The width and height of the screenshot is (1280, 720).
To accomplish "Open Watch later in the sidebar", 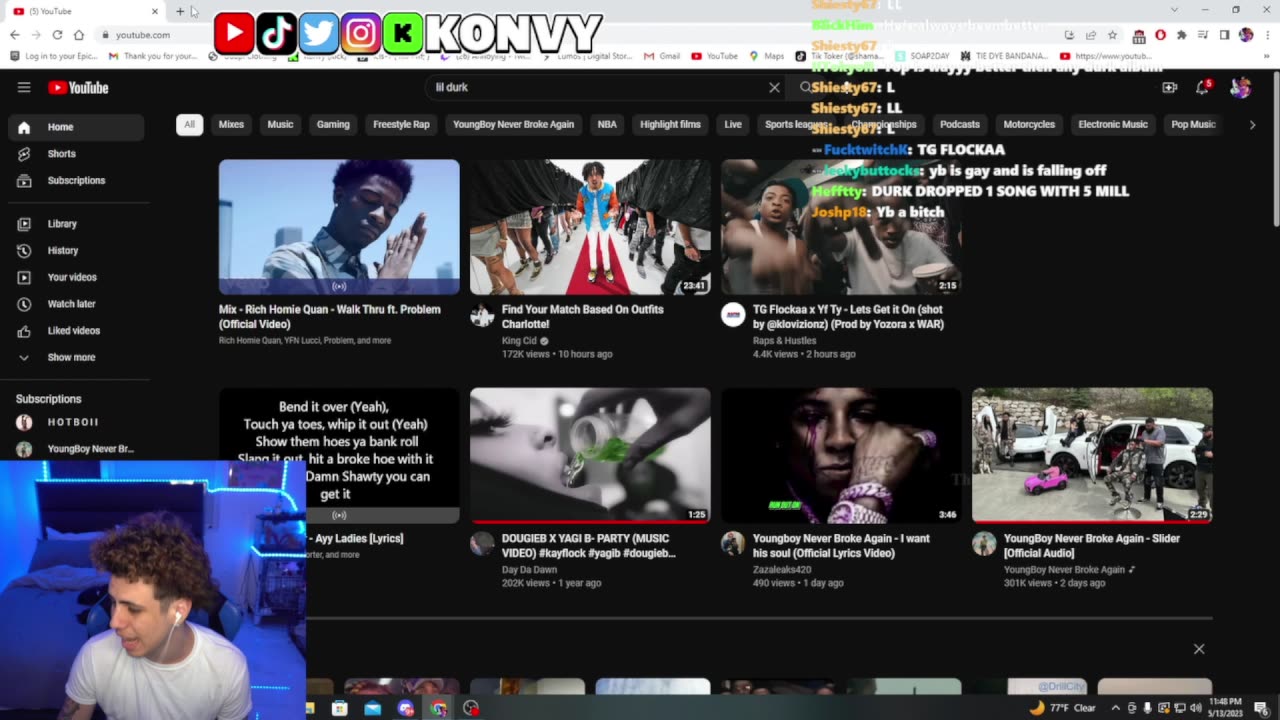I will (x=76, y=304).
